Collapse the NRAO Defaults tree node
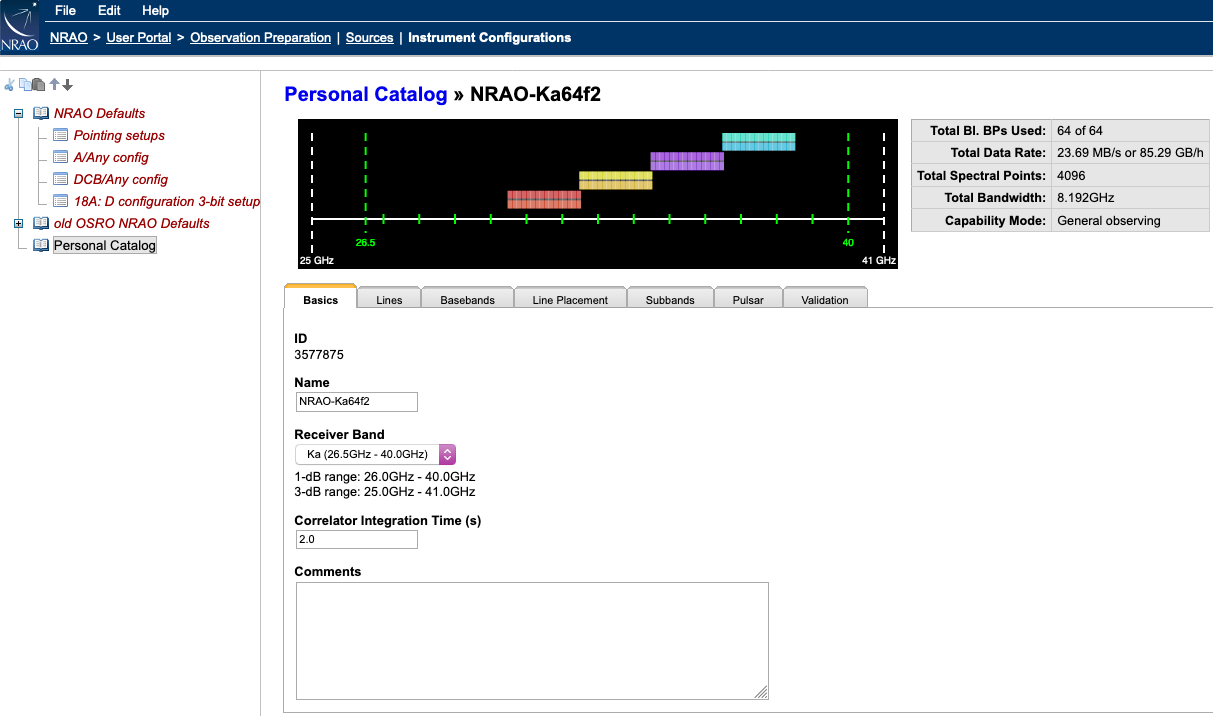 coord(18,113)
